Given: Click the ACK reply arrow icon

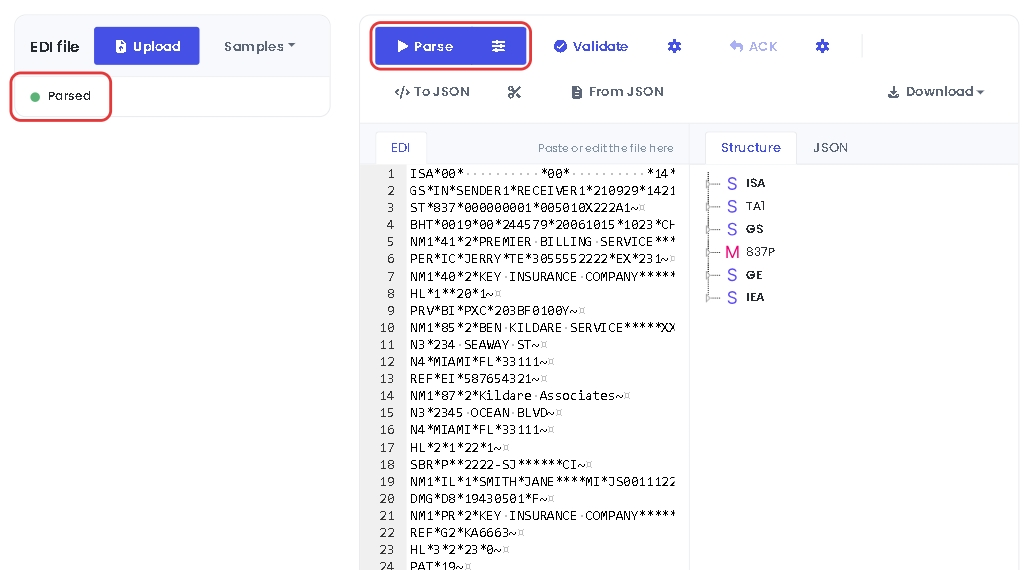Looking at the screenshot, I should (736, 46).
